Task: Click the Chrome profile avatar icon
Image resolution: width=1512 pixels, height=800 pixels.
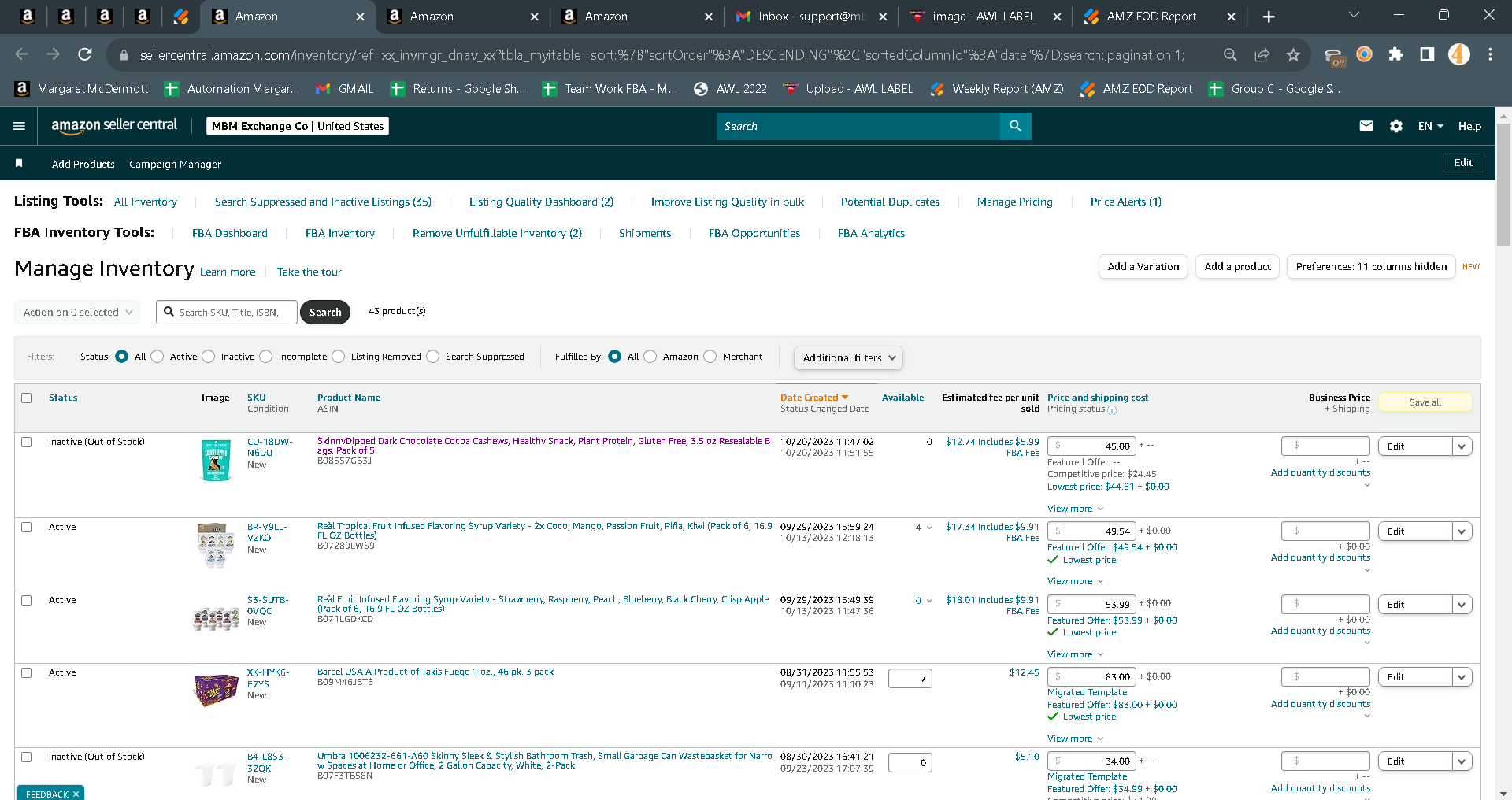Action: (x=1459, y=54)
